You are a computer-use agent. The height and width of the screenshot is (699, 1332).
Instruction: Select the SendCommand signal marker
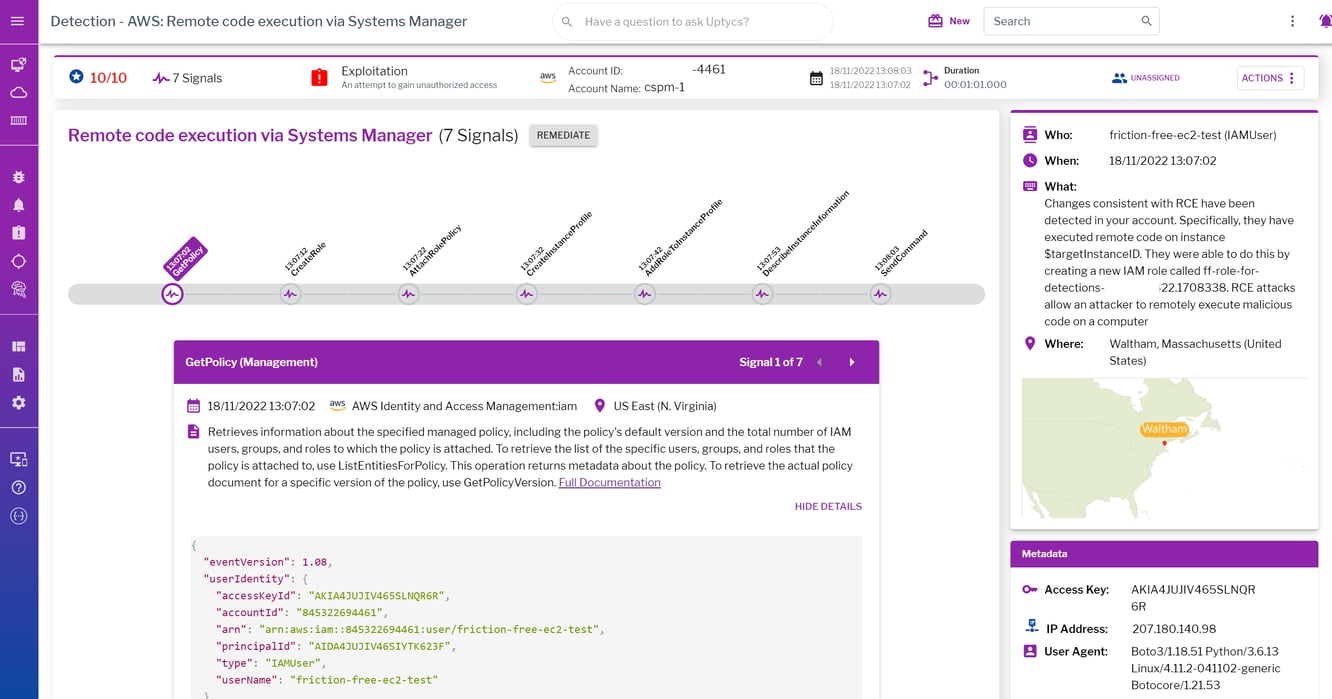point(880,294)
